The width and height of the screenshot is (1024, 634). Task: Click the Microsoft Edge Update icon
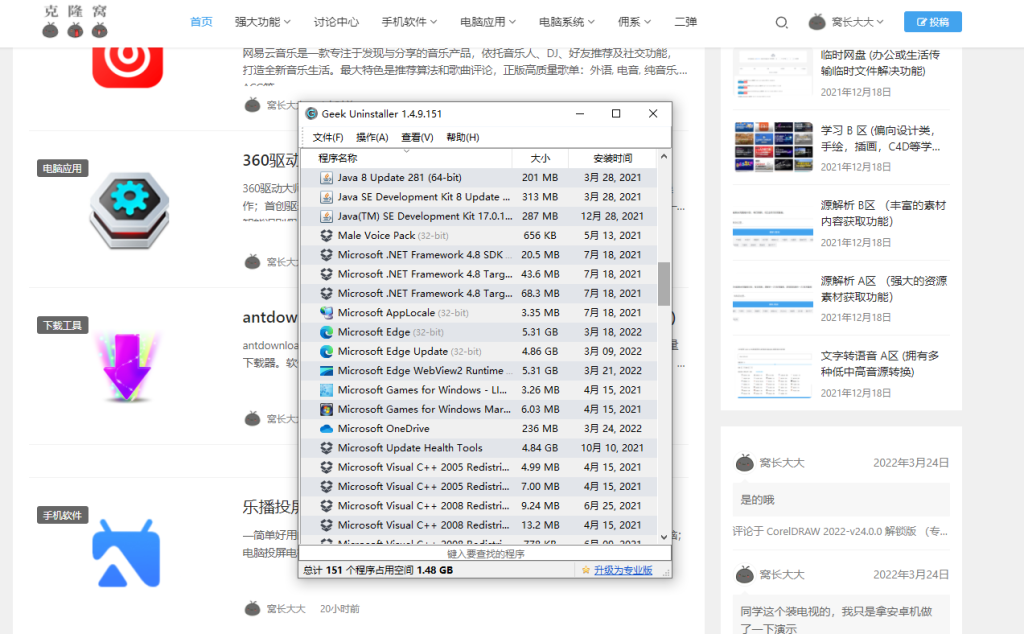[x=326, y=351]
